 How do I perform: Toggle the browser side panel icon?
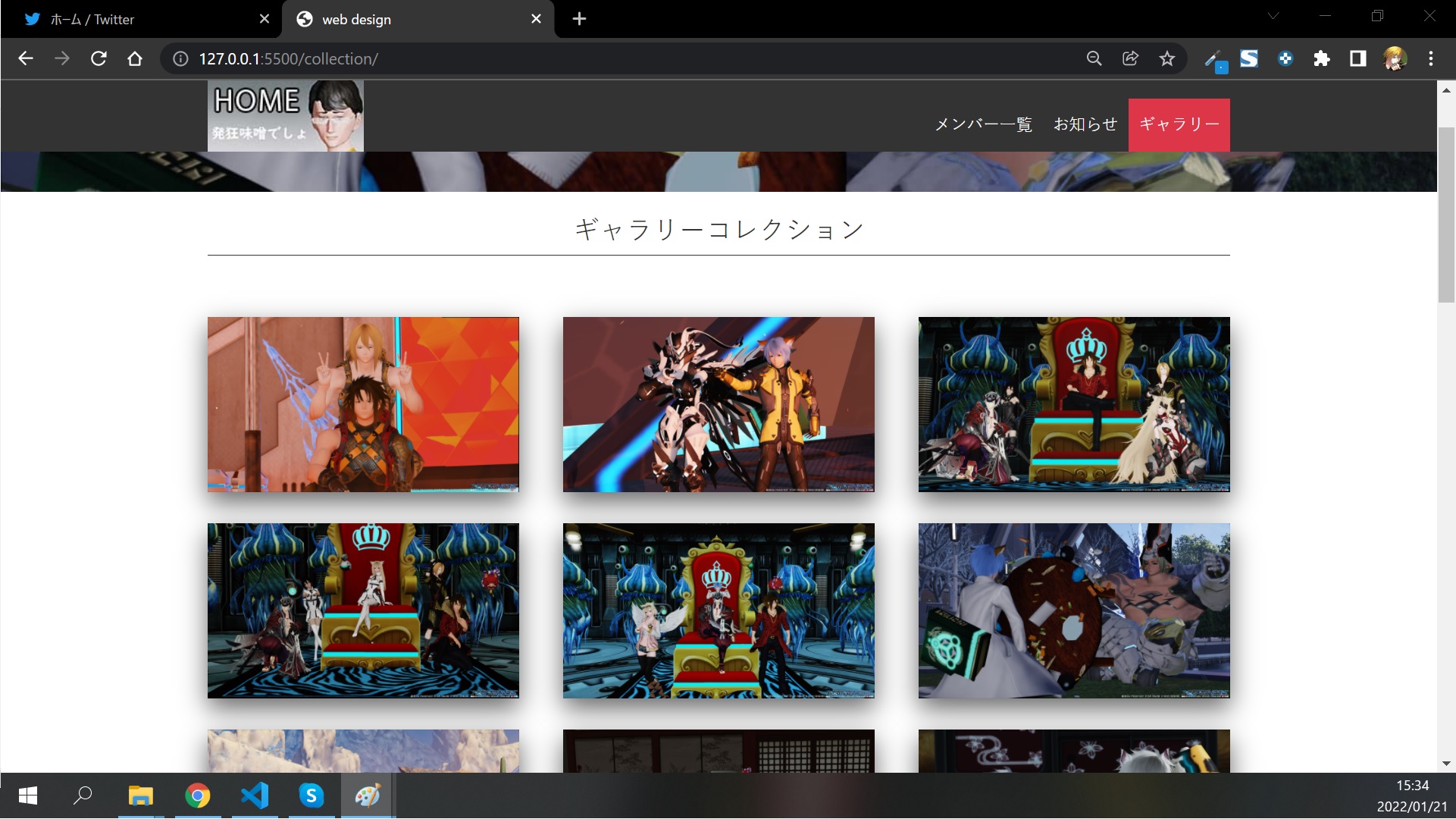(1358, 58)
